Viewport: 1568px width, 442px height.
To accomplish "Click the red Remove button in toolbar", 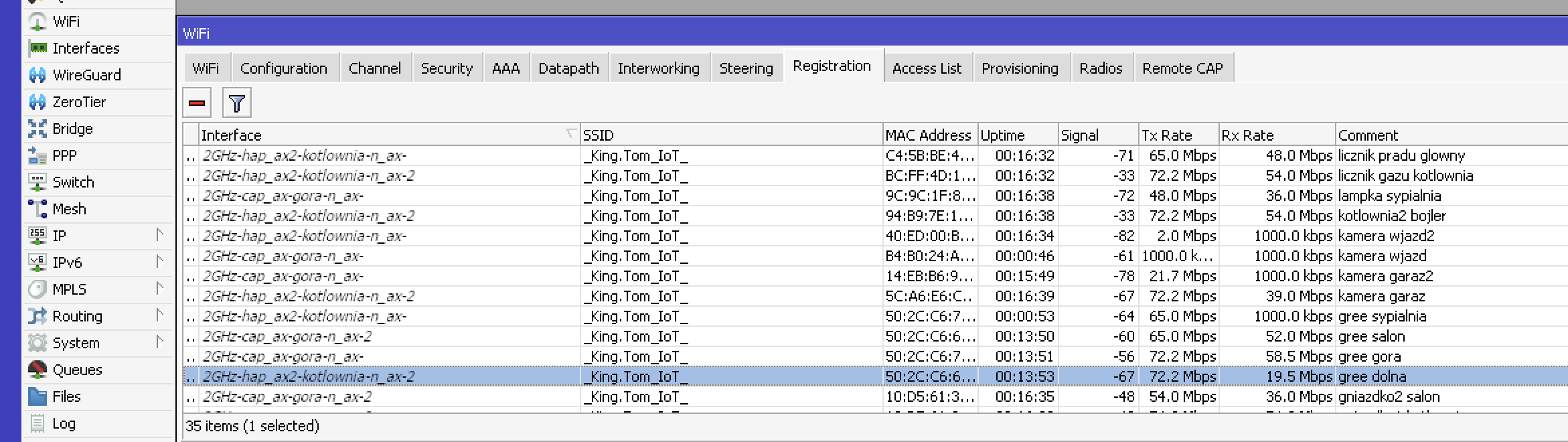I will click(197, 103).
